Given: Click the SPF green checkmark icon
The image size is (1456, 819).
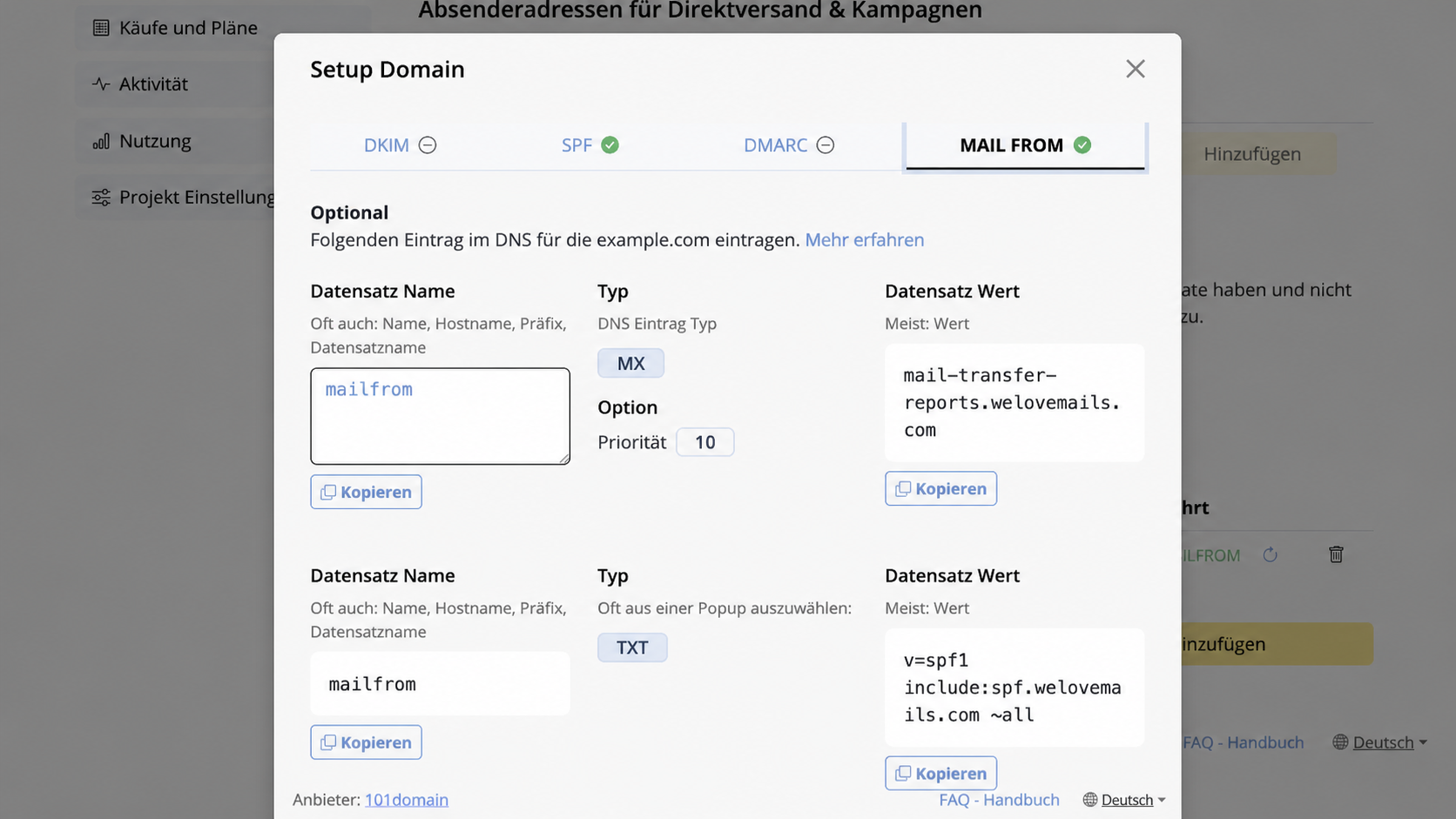Looking at the screenshot, I should [x=610, y=145].
